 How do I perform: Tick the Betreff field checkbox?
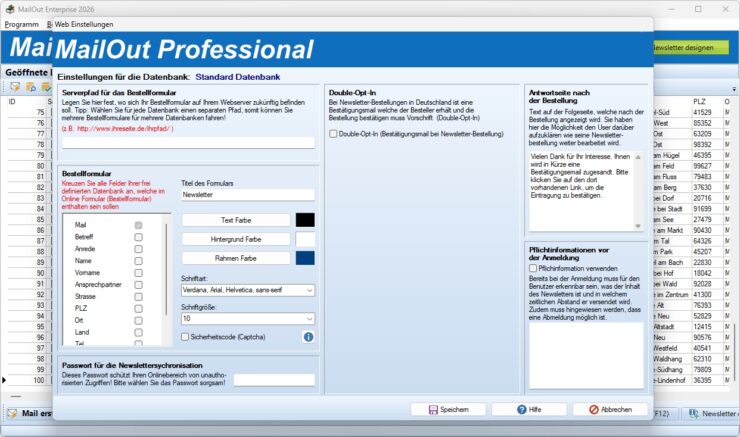pyautogui.click(x=138, y=237)
